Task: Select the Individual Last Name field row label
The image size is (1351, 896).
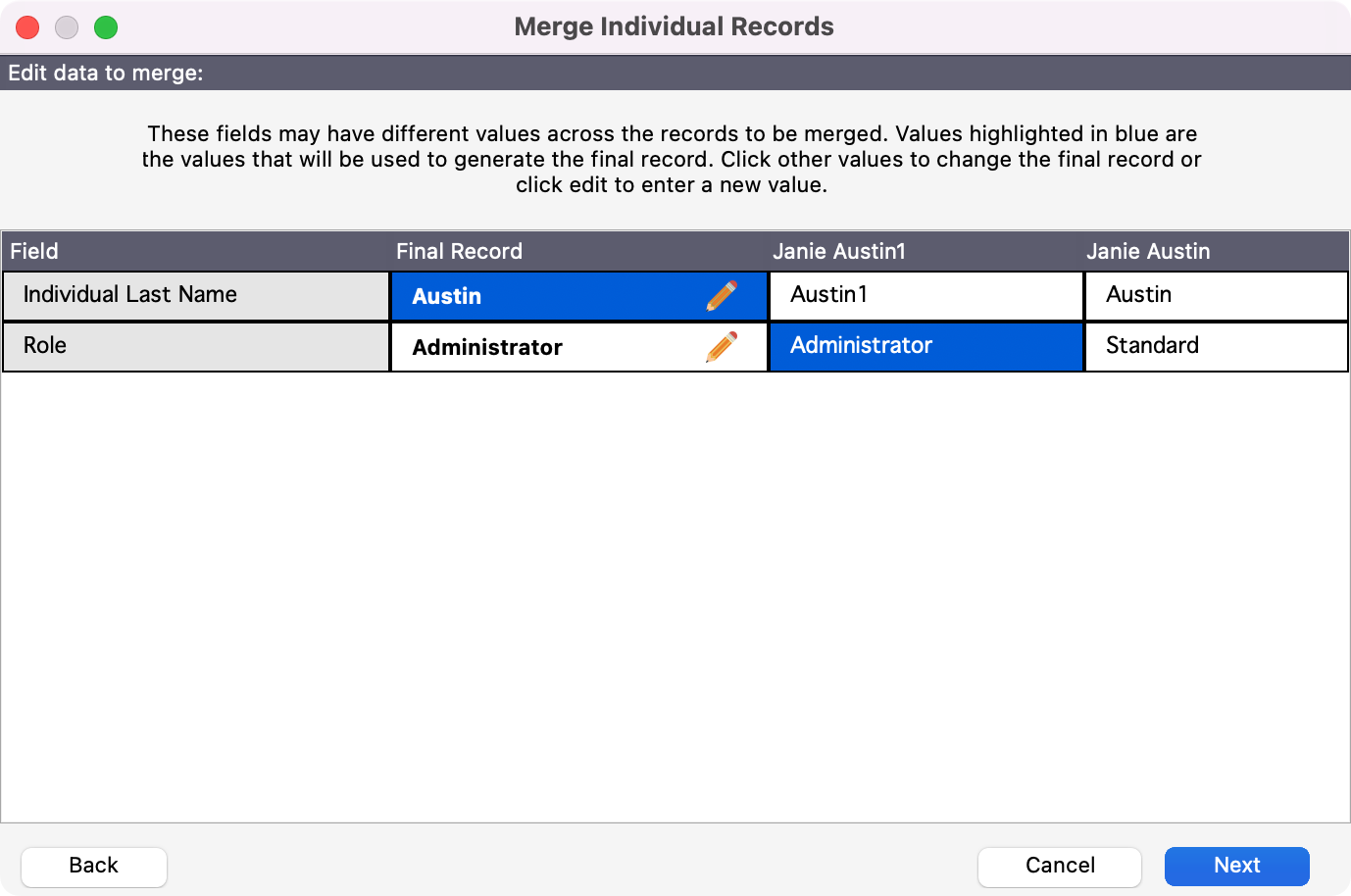Action: point(196,296)
